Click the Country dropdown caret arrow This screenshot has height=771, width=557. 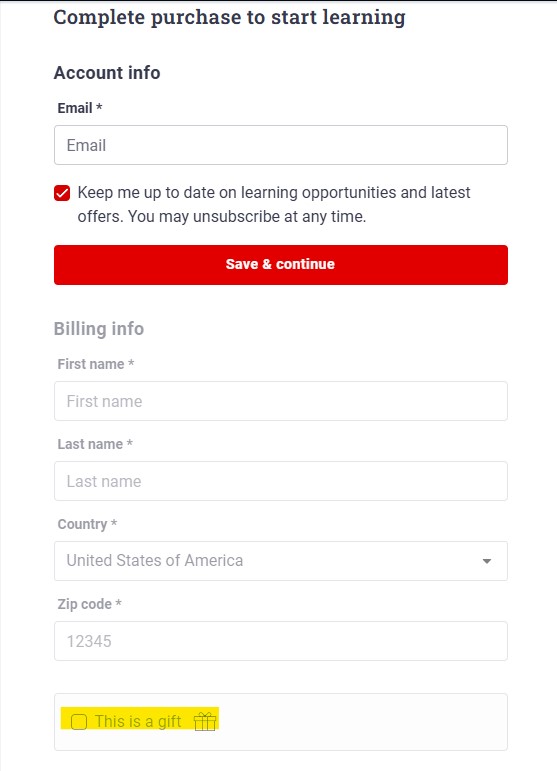pos(487,561)
